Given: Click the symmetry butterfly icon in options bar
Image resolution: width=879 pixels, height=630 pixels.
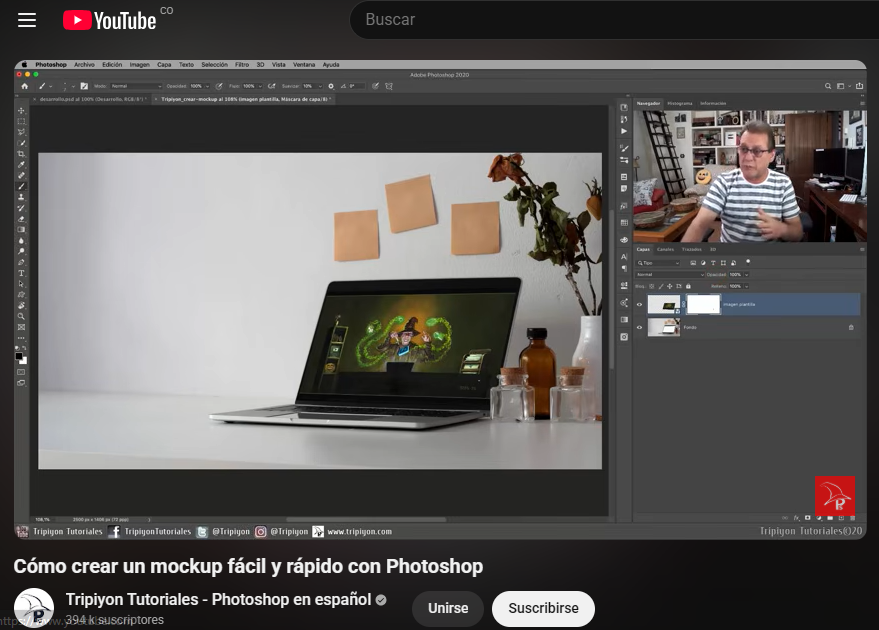Looking at the screenshot, I should [388, 86].
